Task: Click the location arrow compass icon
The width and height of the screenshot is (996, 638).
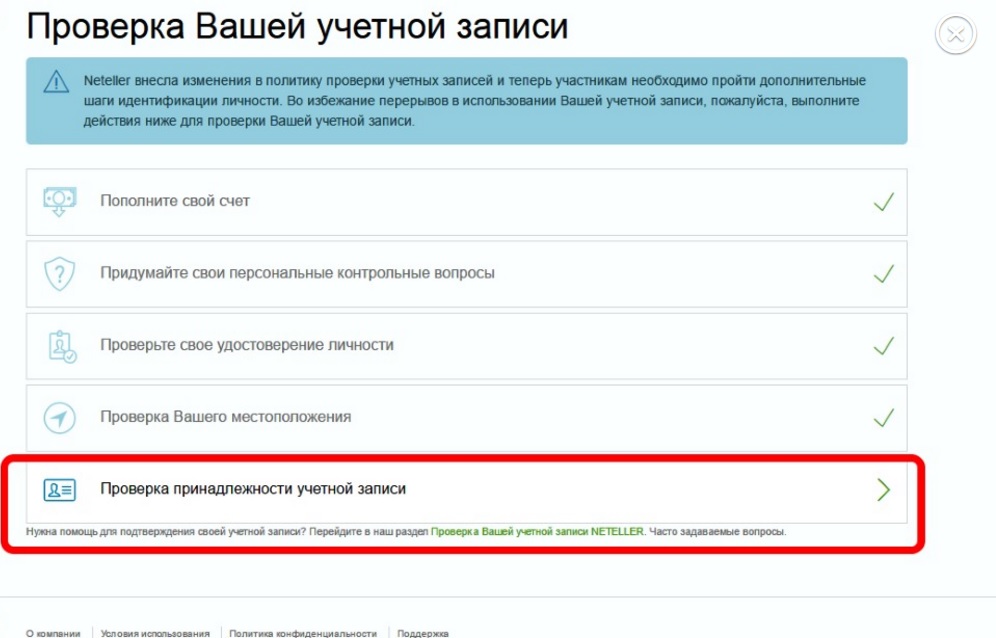Action: coord(59,418)
